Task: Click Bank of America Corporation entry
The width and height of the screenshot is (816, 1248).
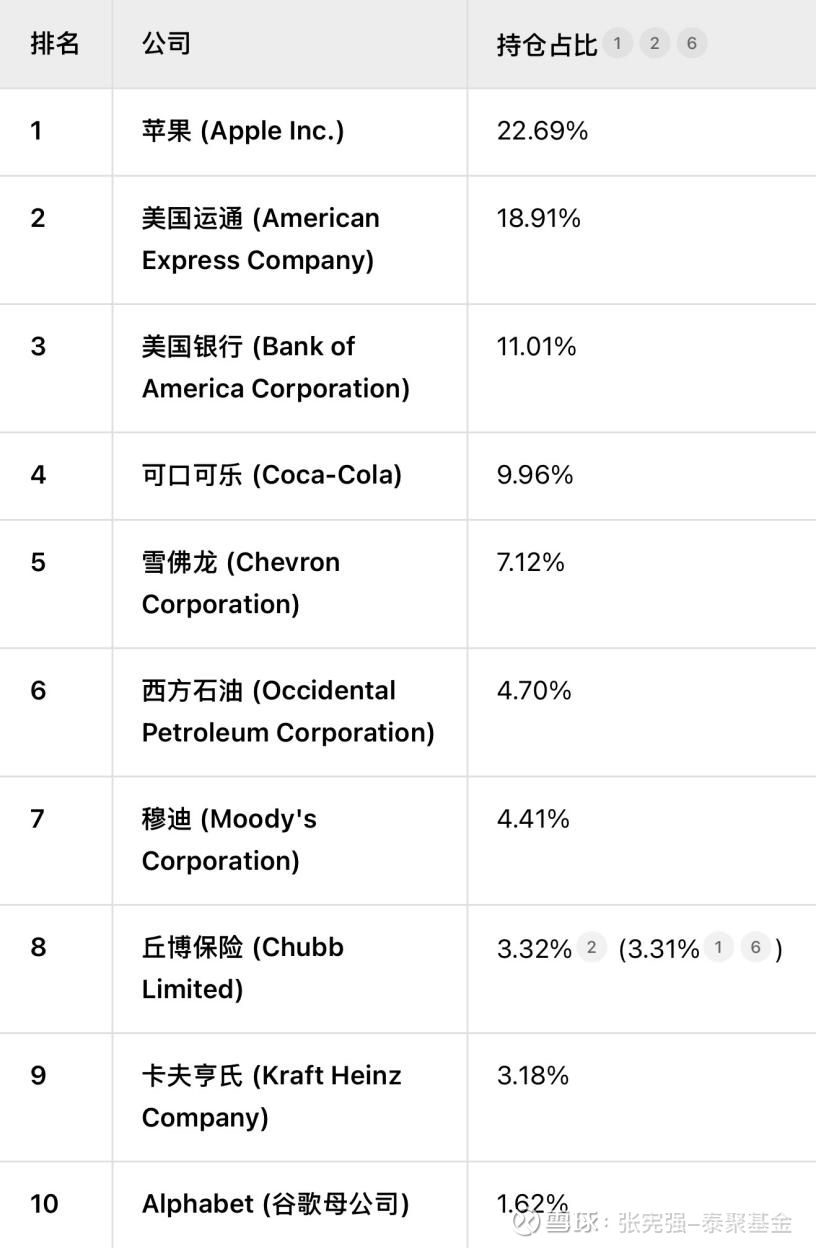Action: coord(275,367)
